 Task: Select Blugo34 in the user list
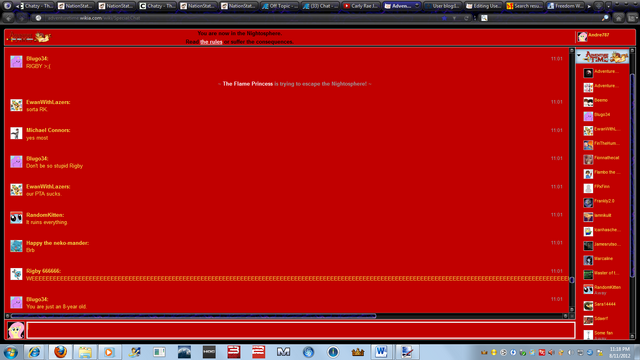click(x=602, y=116)
